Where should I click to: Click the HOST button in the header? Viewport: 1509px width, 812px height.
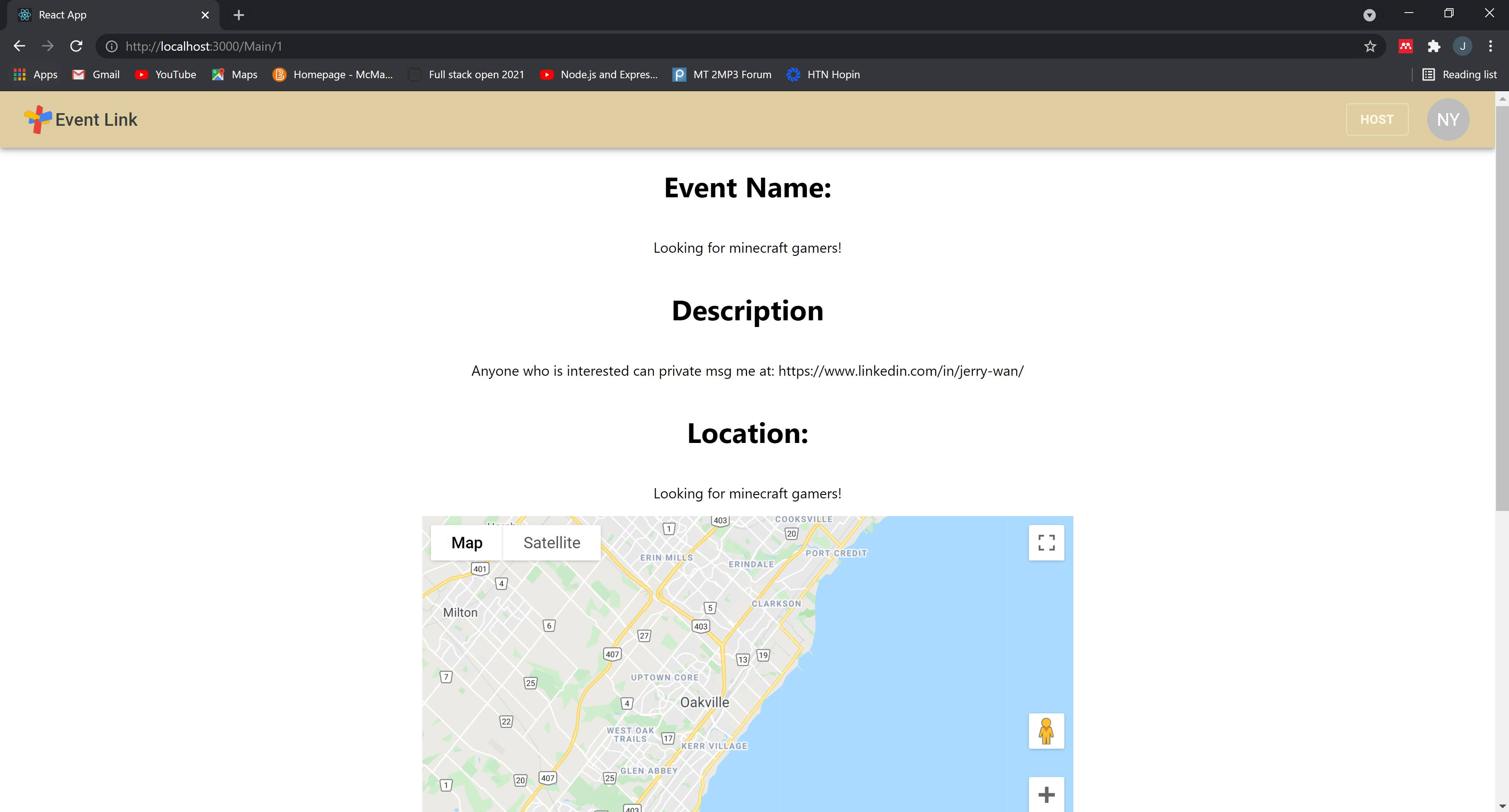point(1377,119)
